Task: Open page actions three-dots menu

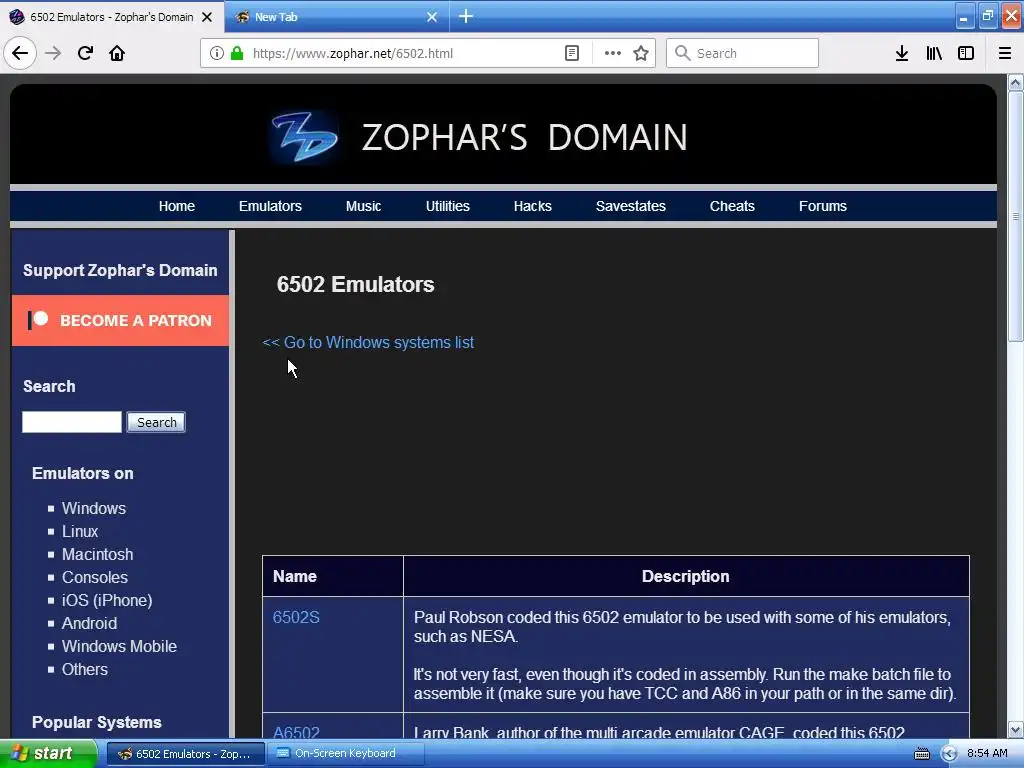Action: click(x=613, y=53)
